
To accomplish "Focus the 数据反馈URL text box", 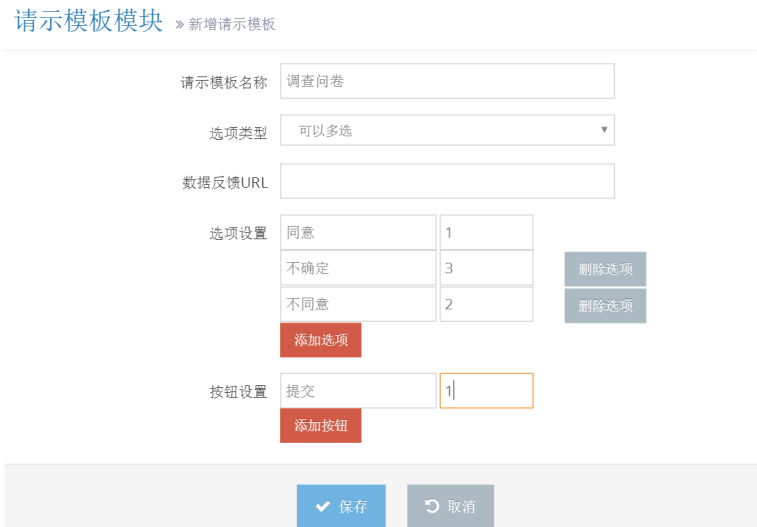I will tap(447, 181).
